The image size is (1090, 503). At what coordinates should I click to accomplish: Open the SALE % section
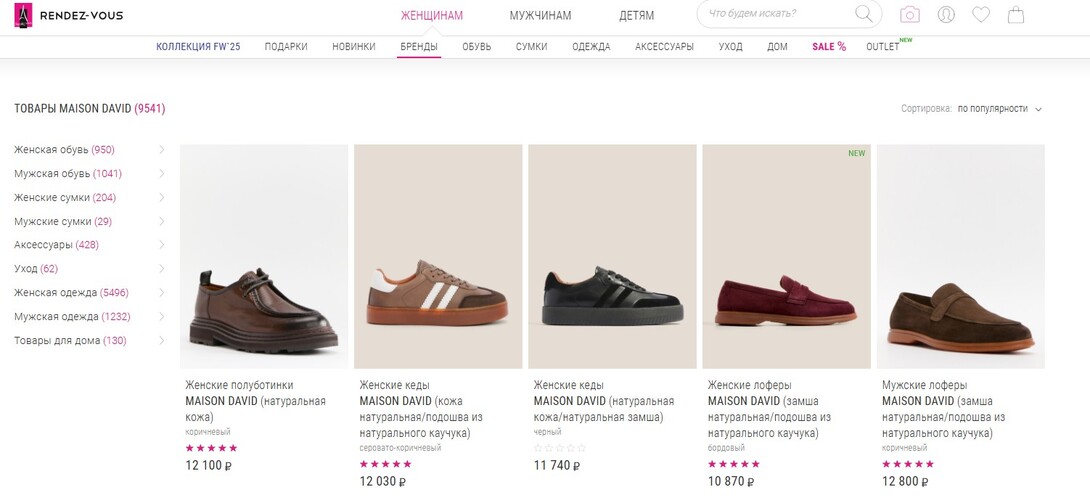[x=828, y=47]
